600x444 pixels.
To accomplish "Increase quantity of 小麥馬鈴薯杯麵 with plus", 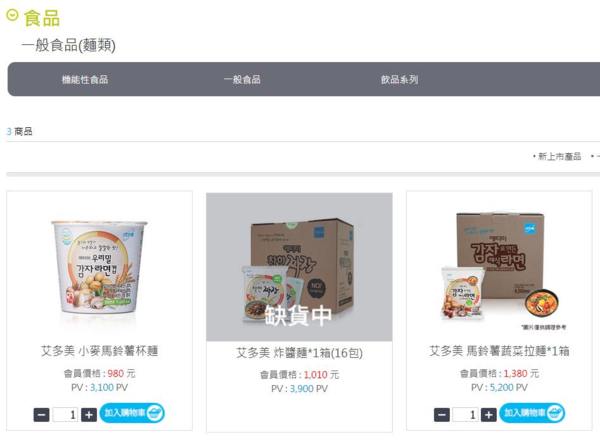I will point(89,415).
